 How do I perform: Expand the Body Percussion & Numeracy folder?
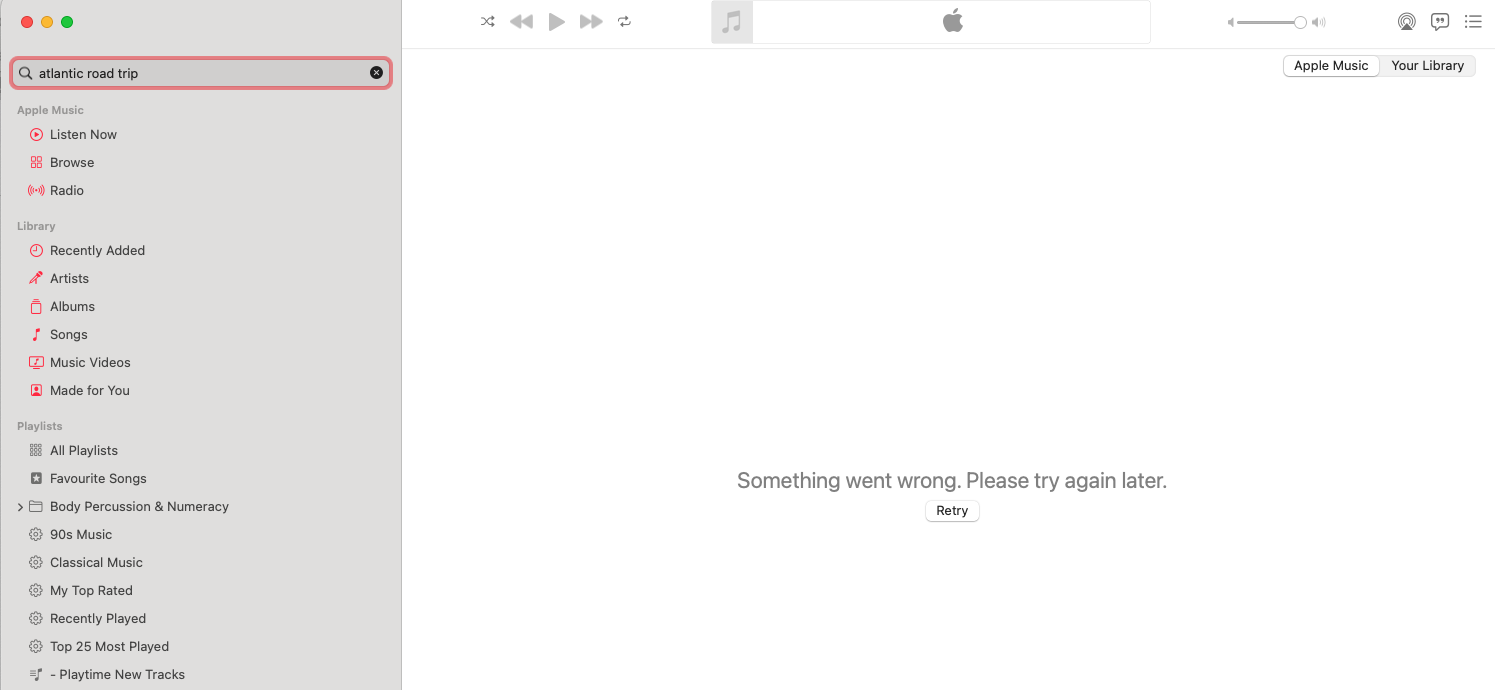pos(20,507)
